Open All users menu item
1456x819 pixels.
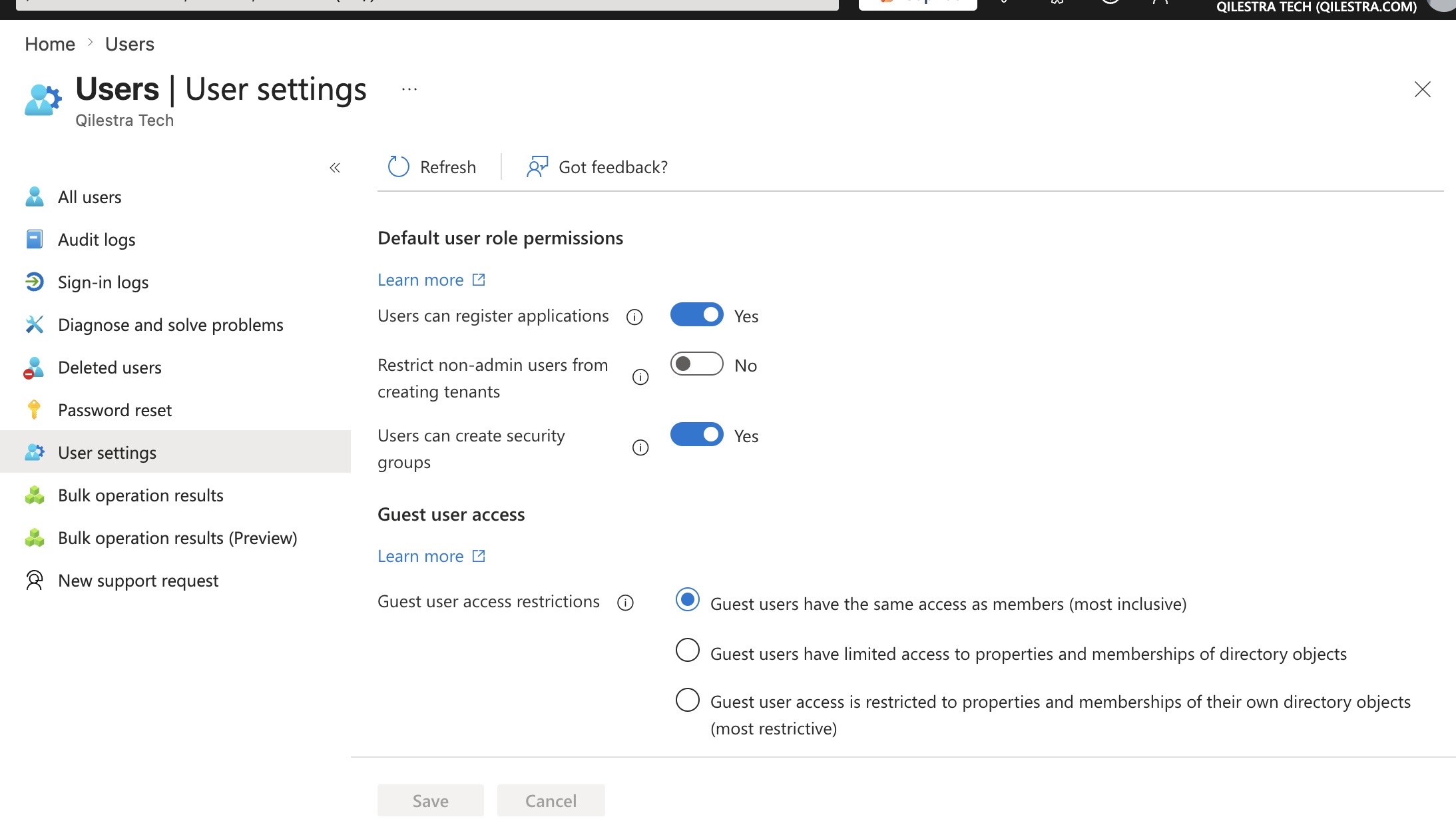pyautogui.click(x=176, y=197)
